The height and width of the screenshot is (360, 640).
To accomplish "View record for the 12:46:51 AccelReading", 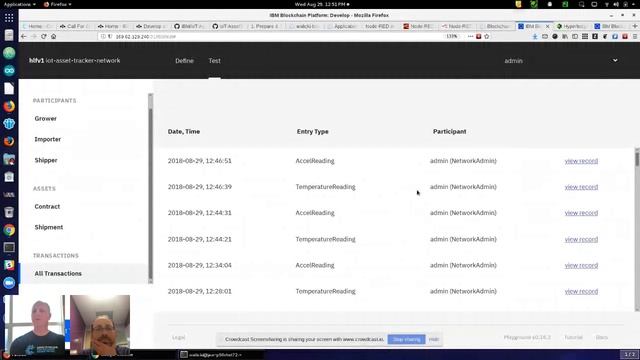I will [581, 161].
